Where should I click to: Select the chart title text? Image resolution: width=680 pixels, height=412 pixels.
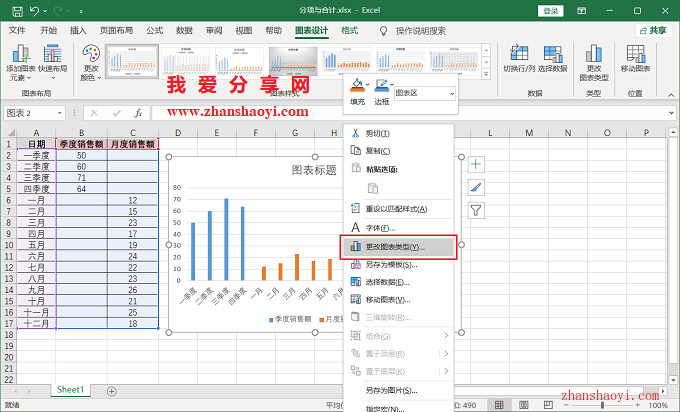click(x=314, y=170)
